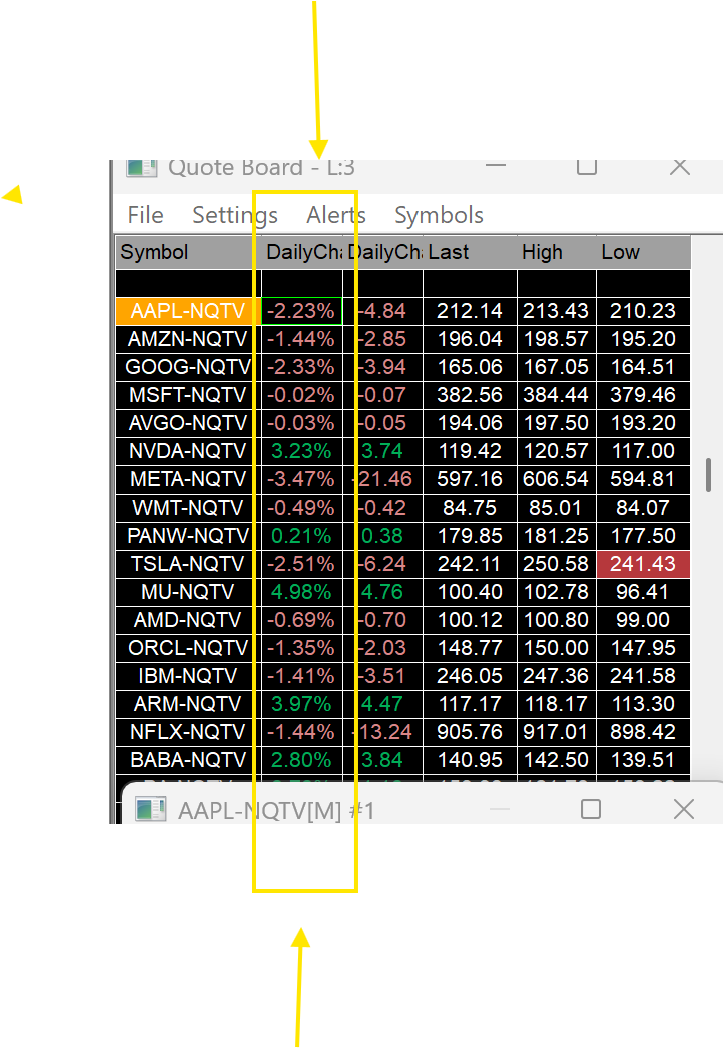
Task: Select the AMZN-NQTV symbol
Action: (x=188, y=339)
